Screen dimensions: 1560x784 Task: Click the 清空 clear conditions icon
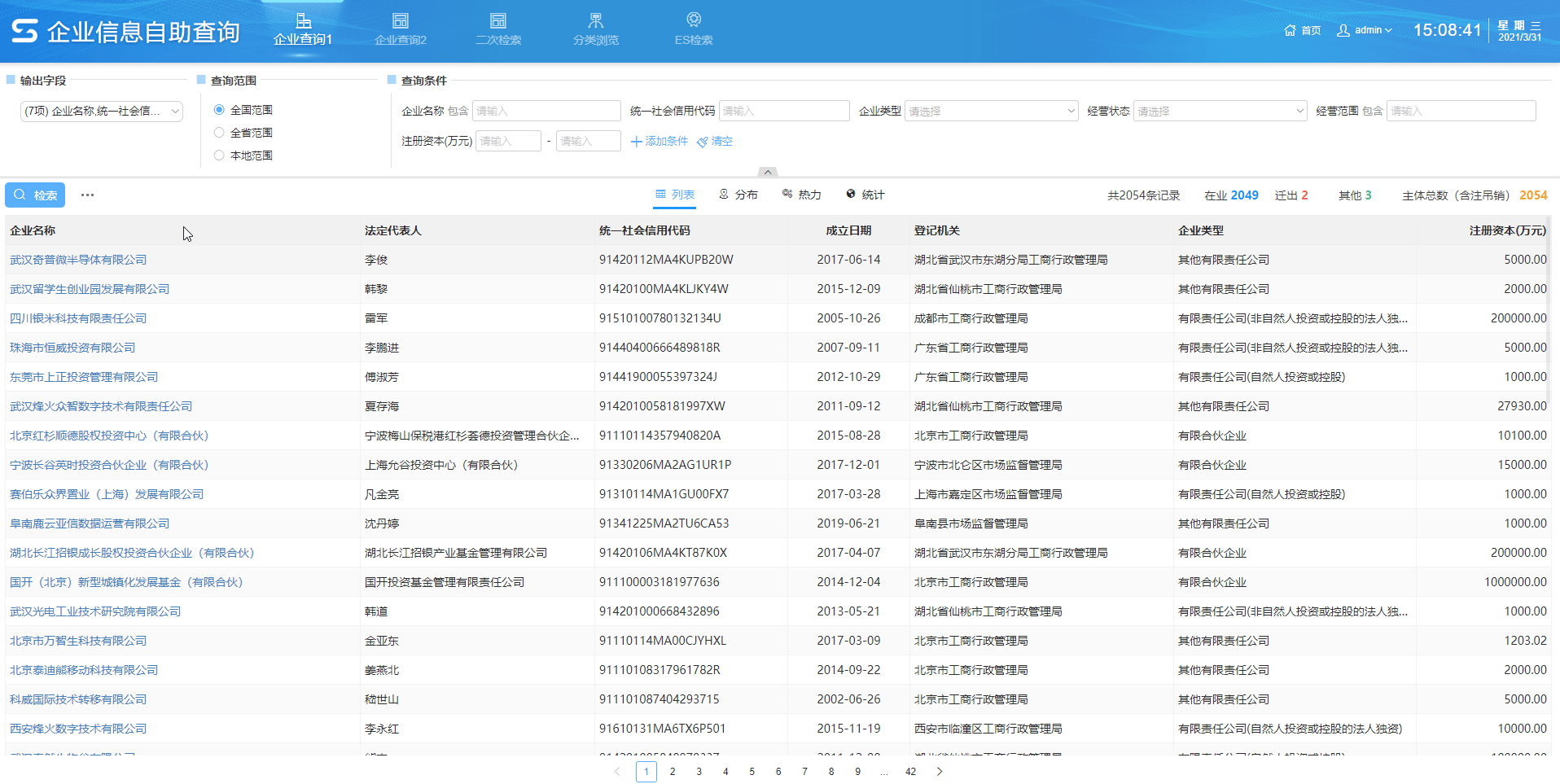coord(703,142)
